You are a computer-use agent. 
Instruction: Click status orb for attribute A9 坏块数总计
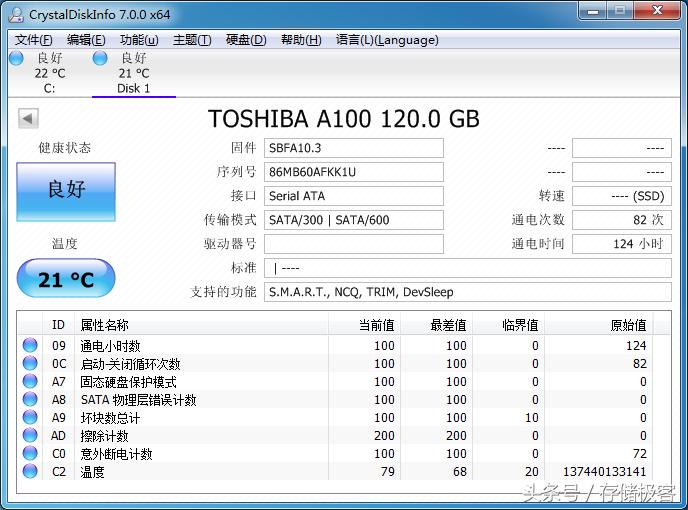pyautogui.click(x=30, y=418)
